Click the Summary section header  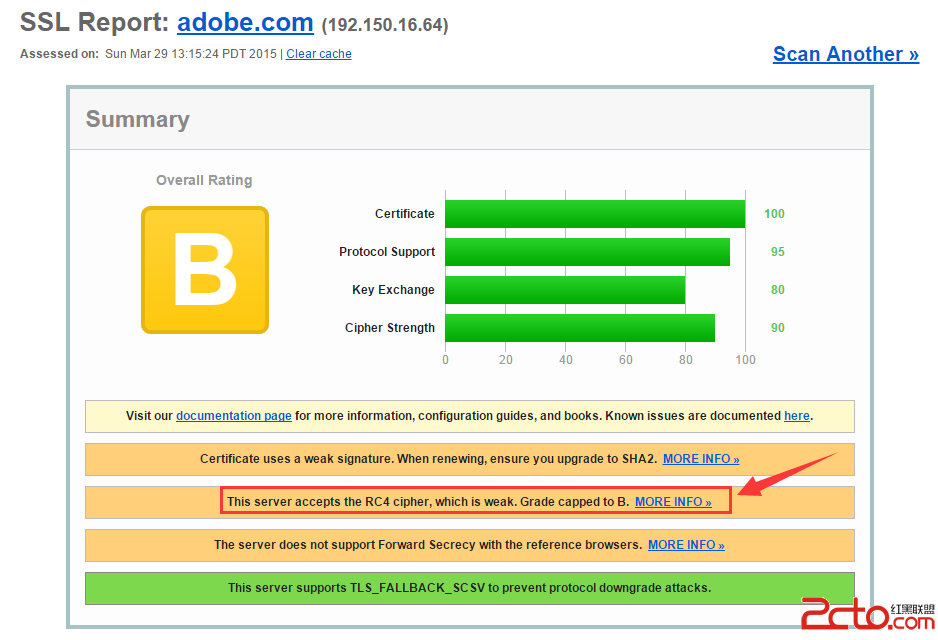click(137, 119)
